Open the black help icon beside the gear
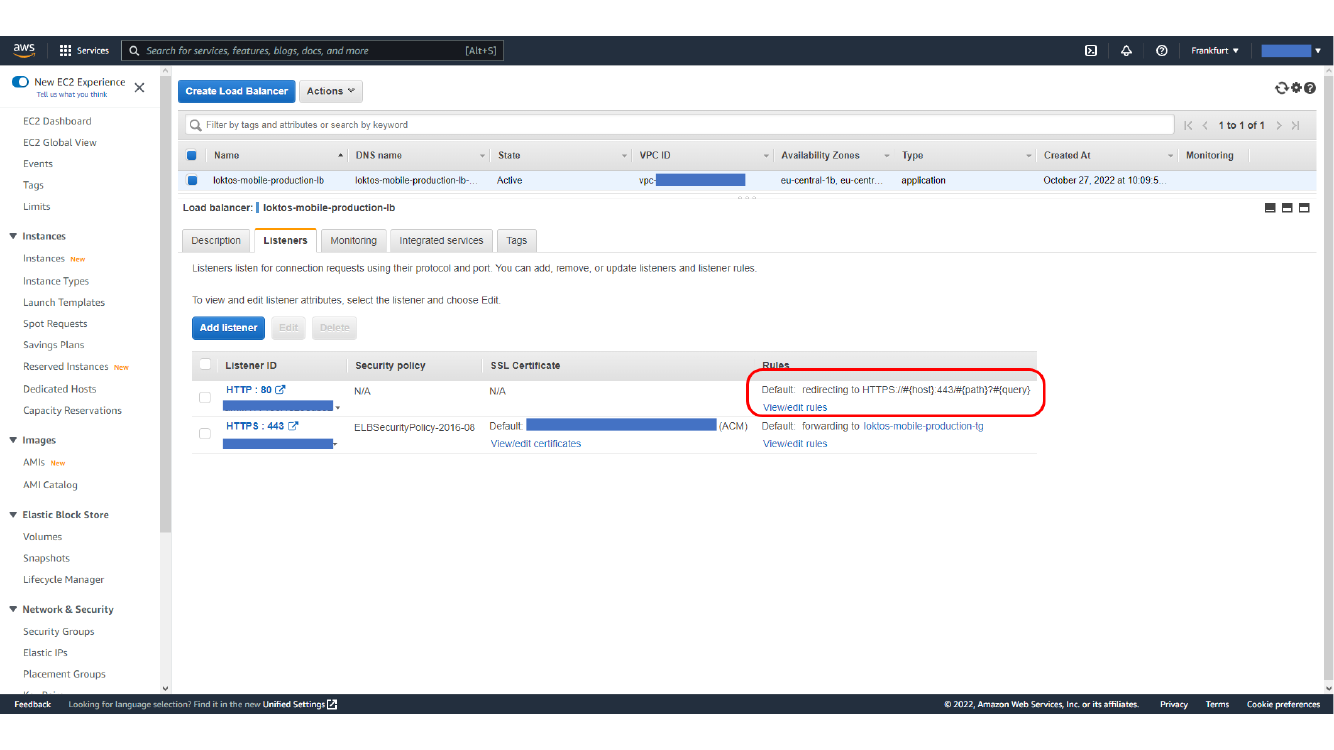Image resolution: width=1334 pixels, height=750 pixels. (x=1310, y=88)
